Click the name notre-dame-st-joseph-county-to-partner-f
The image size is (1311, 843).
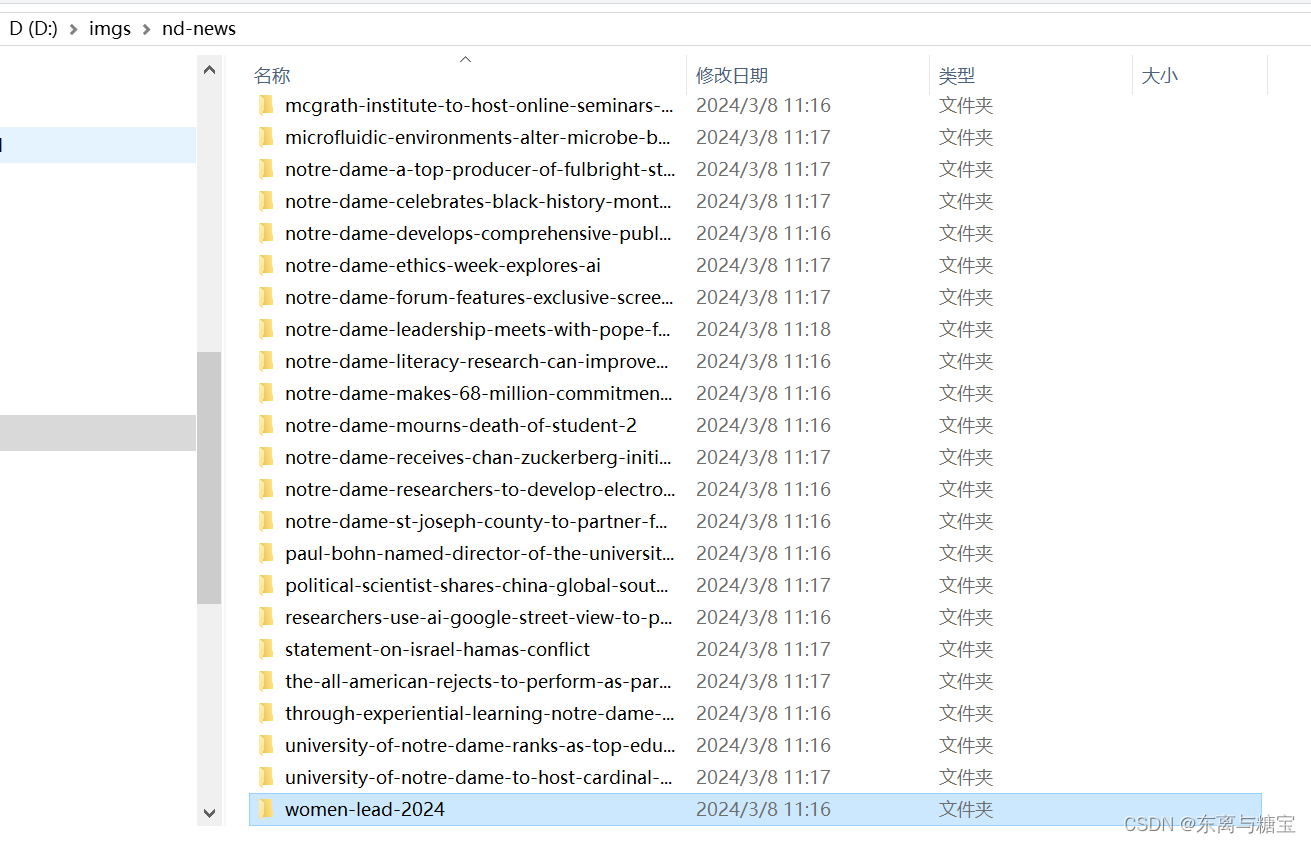(x=477, y=521)
